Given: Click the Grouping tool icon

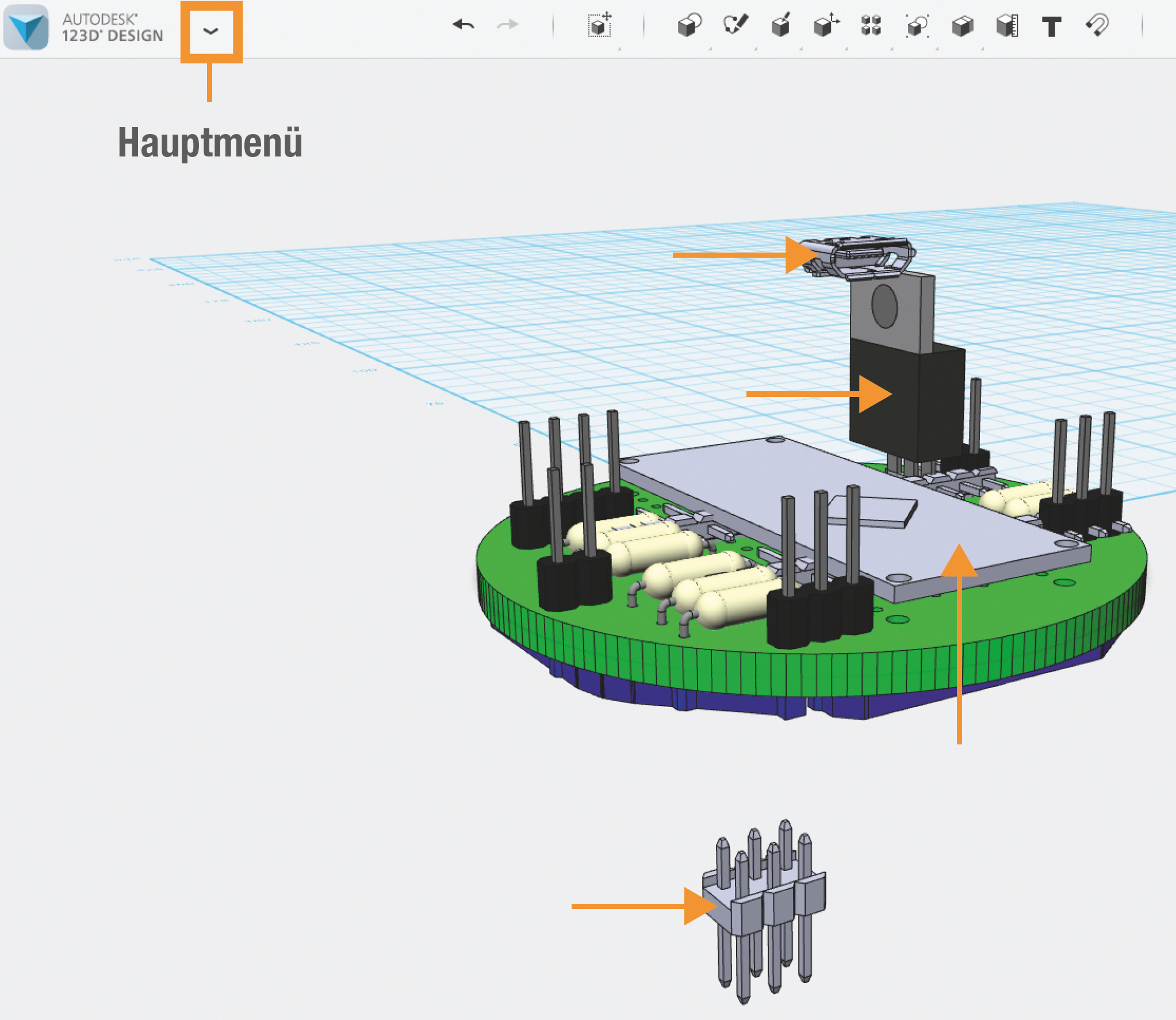Looking at the screenshot, I should [917, 25].
